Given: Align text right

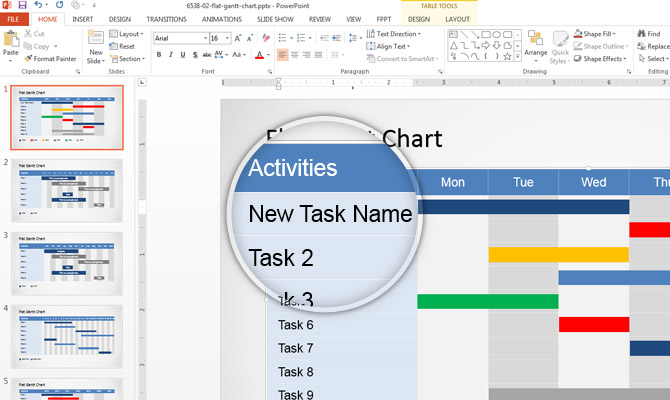Looking at the screenshot, I should coord(306,55).
